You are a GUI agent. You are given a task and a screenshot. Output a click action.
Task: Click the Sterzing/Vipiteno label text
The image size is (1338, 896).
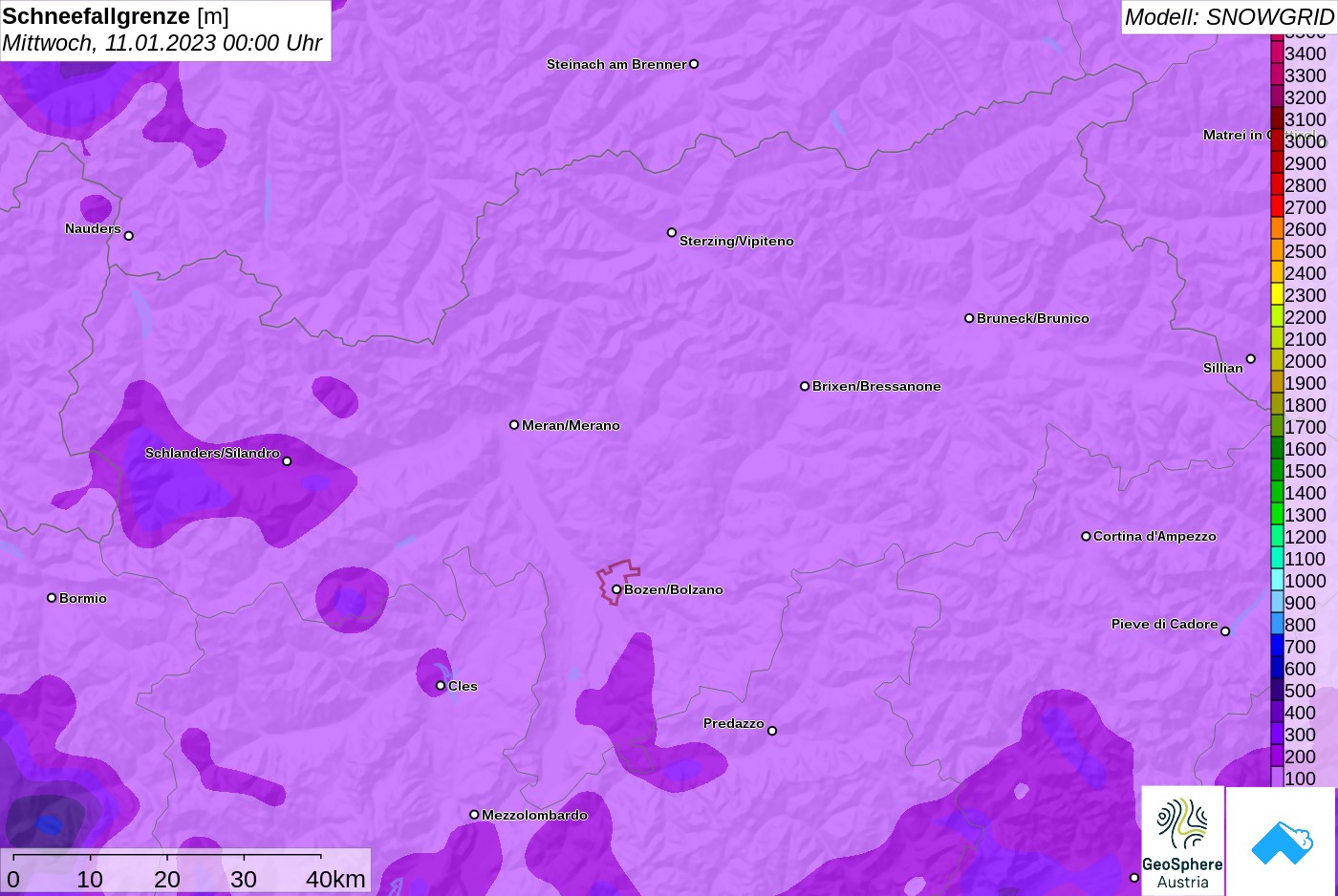click(737, 241)
